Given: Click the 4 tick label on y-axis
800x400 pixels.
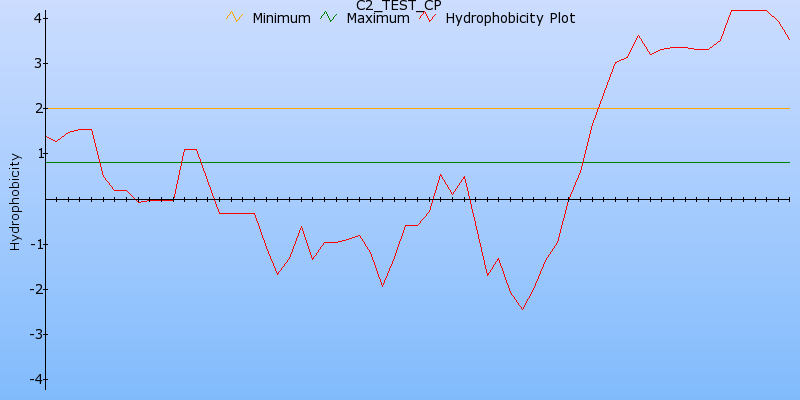Looking at the screenshot, I should 36,18.
